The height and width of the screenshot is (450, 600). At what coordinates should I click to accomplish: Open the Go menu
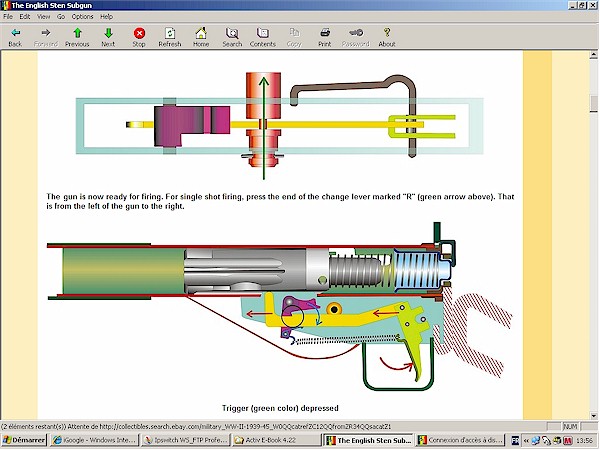click(x=61, y=16)
